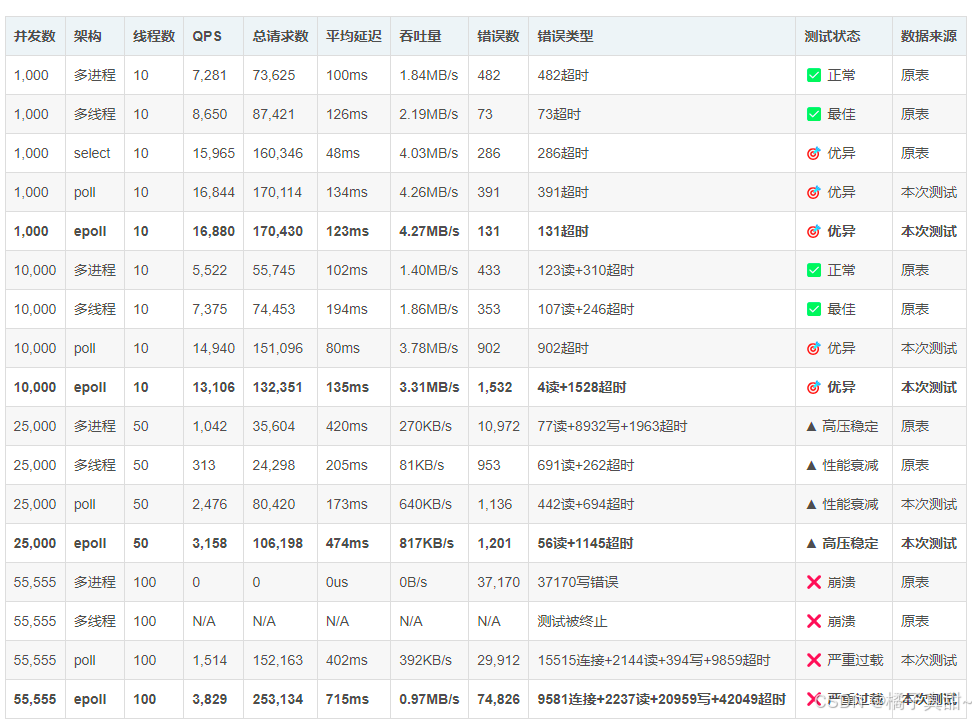Click the triangle icon in the 25,000 poll row

pos(811,504)
